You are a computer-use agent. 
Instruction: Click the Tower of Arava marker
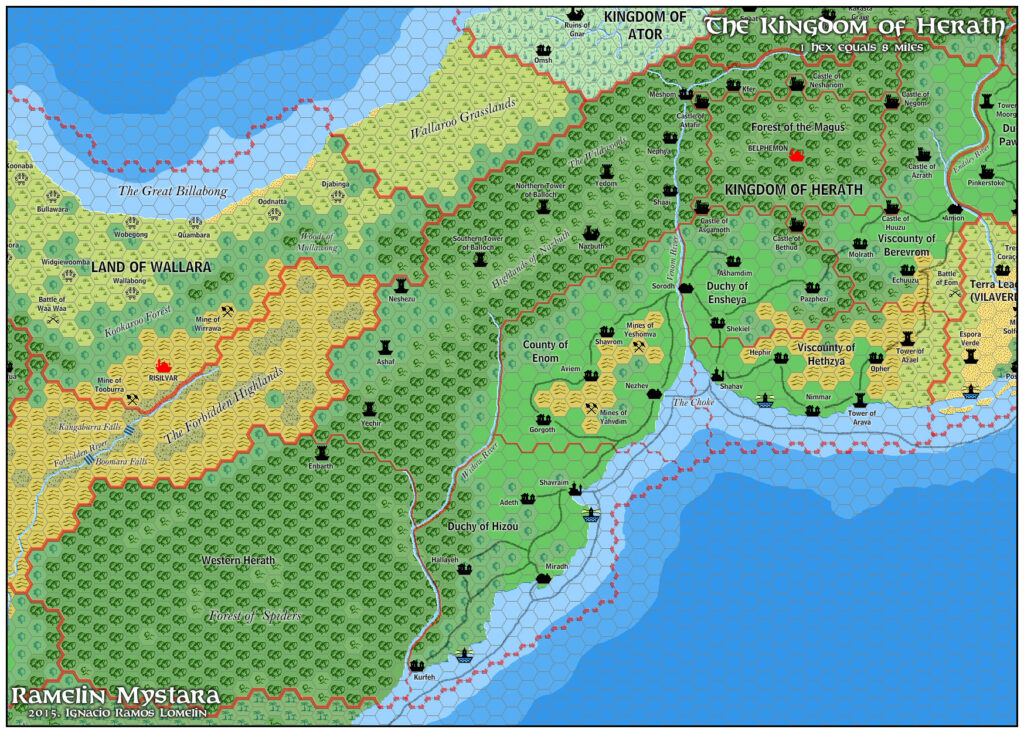(x=860, y=401)
